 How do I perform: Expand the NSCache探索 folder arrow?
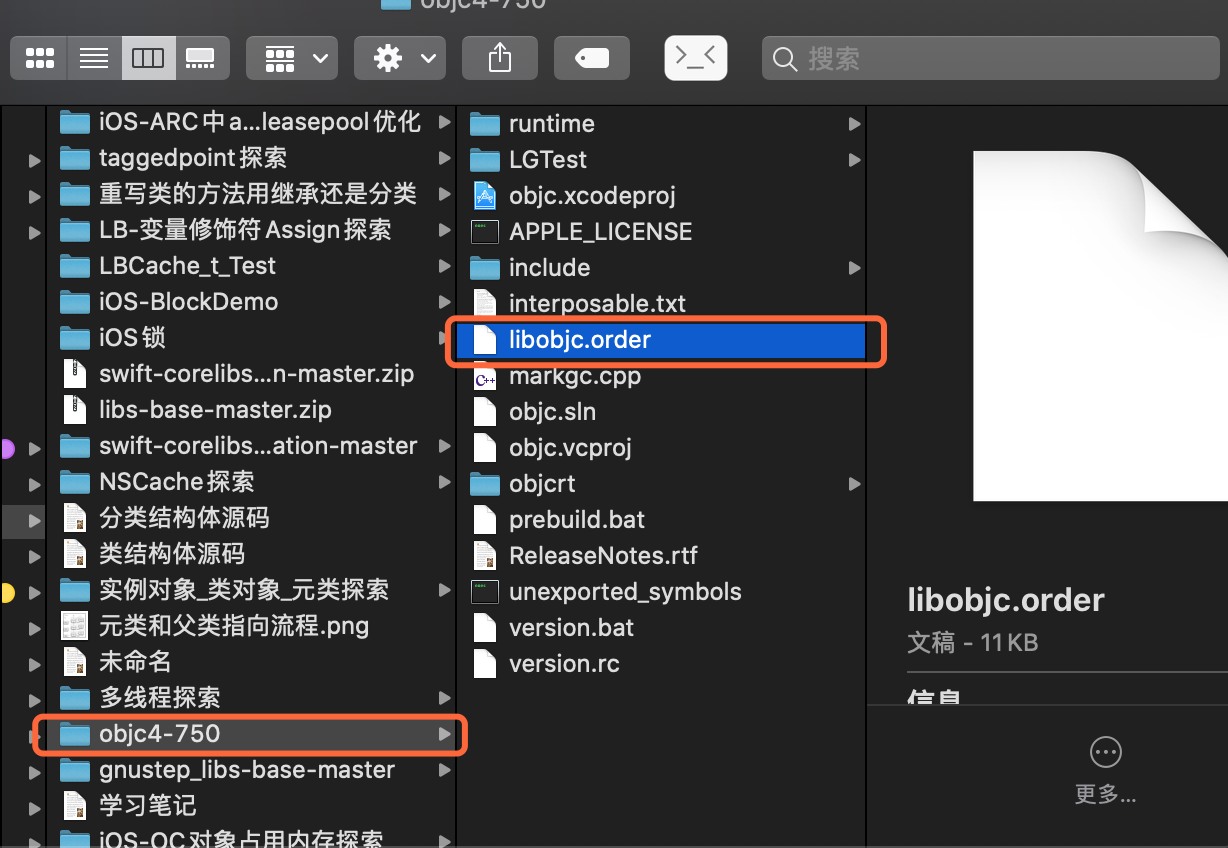point(444,482)
